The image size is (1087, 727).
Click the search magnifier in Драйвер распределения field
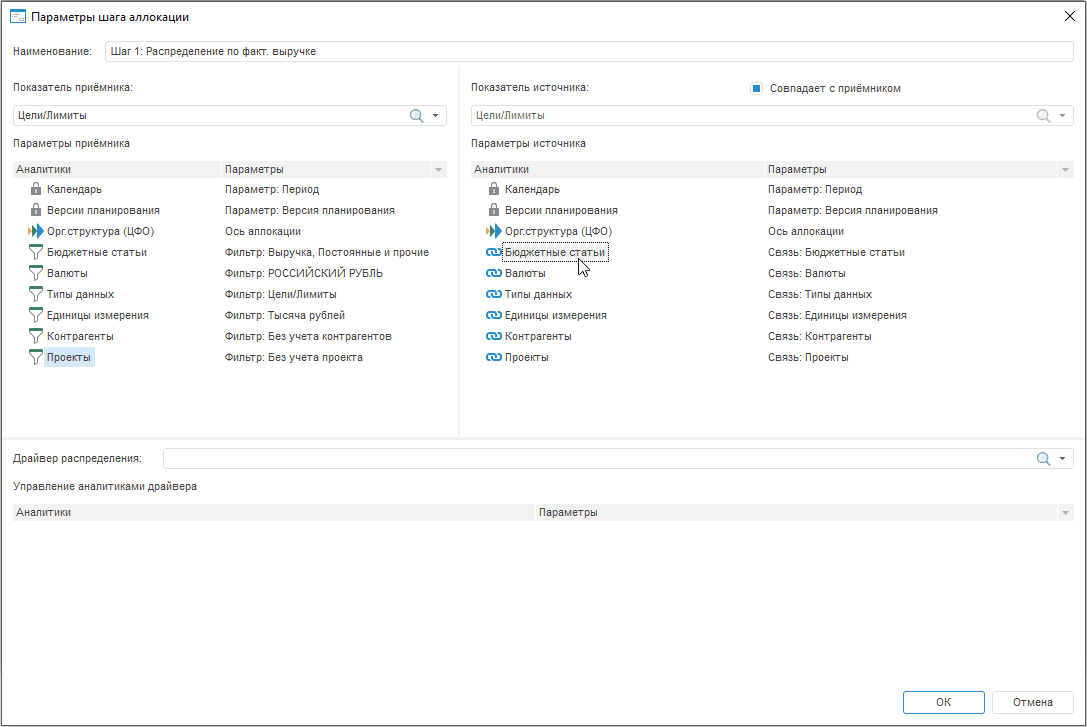tap(1043, 459)
